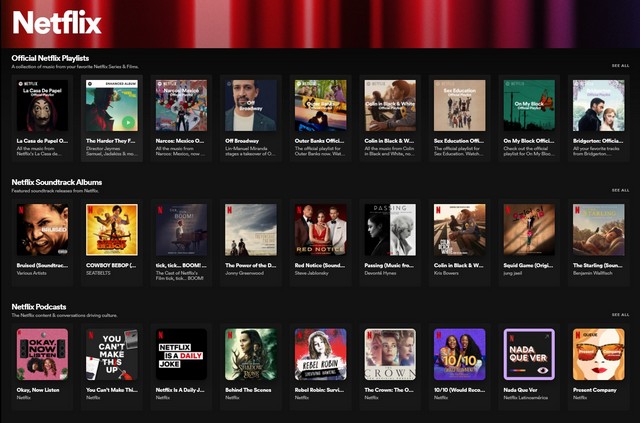Click the 'Kris Bowers' artist name
Screen dimensions: 640x423
point(447,273)
